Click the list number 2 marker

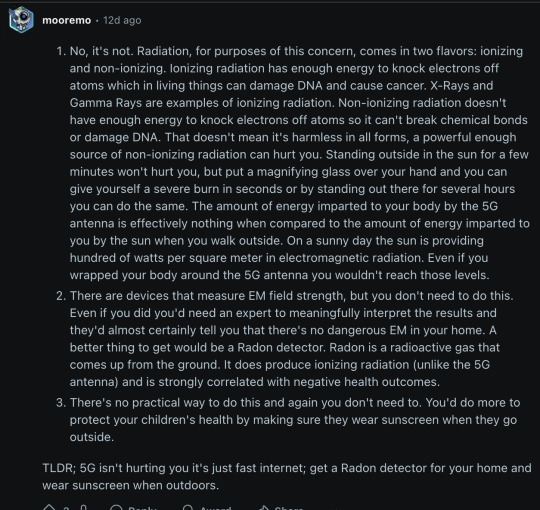click(x=61, y=296)
